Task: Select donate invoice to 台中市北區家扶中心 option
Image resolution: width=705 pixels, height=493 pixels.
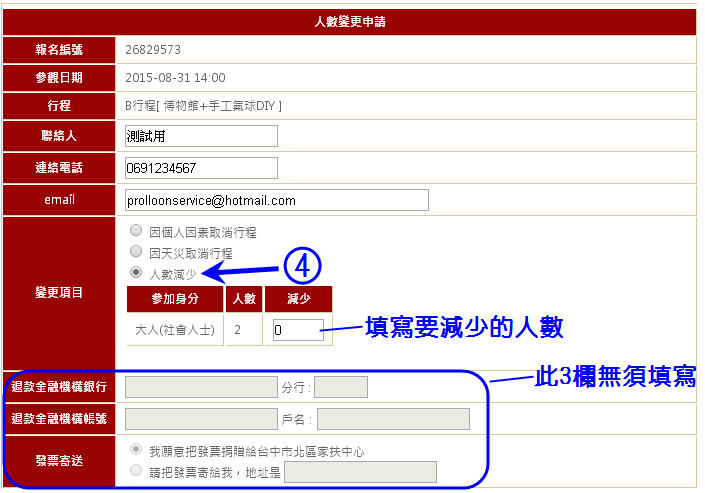Action: pos(136,450)
